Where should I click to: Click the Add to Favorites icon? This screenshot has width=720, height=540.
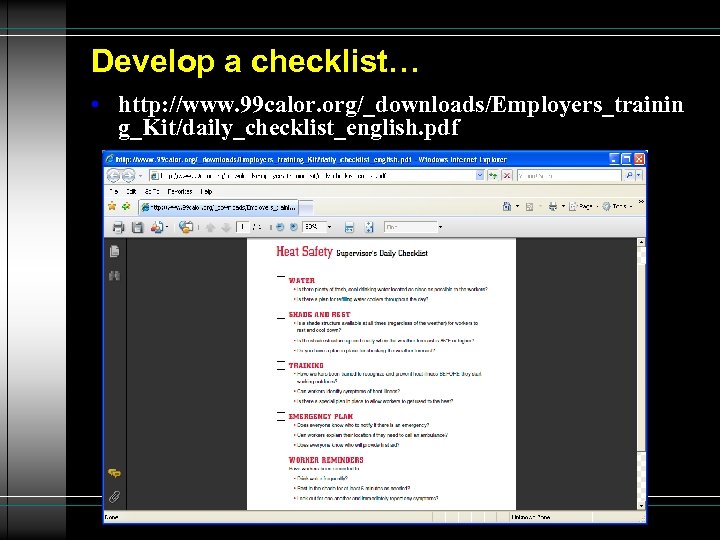coord(126,207)
